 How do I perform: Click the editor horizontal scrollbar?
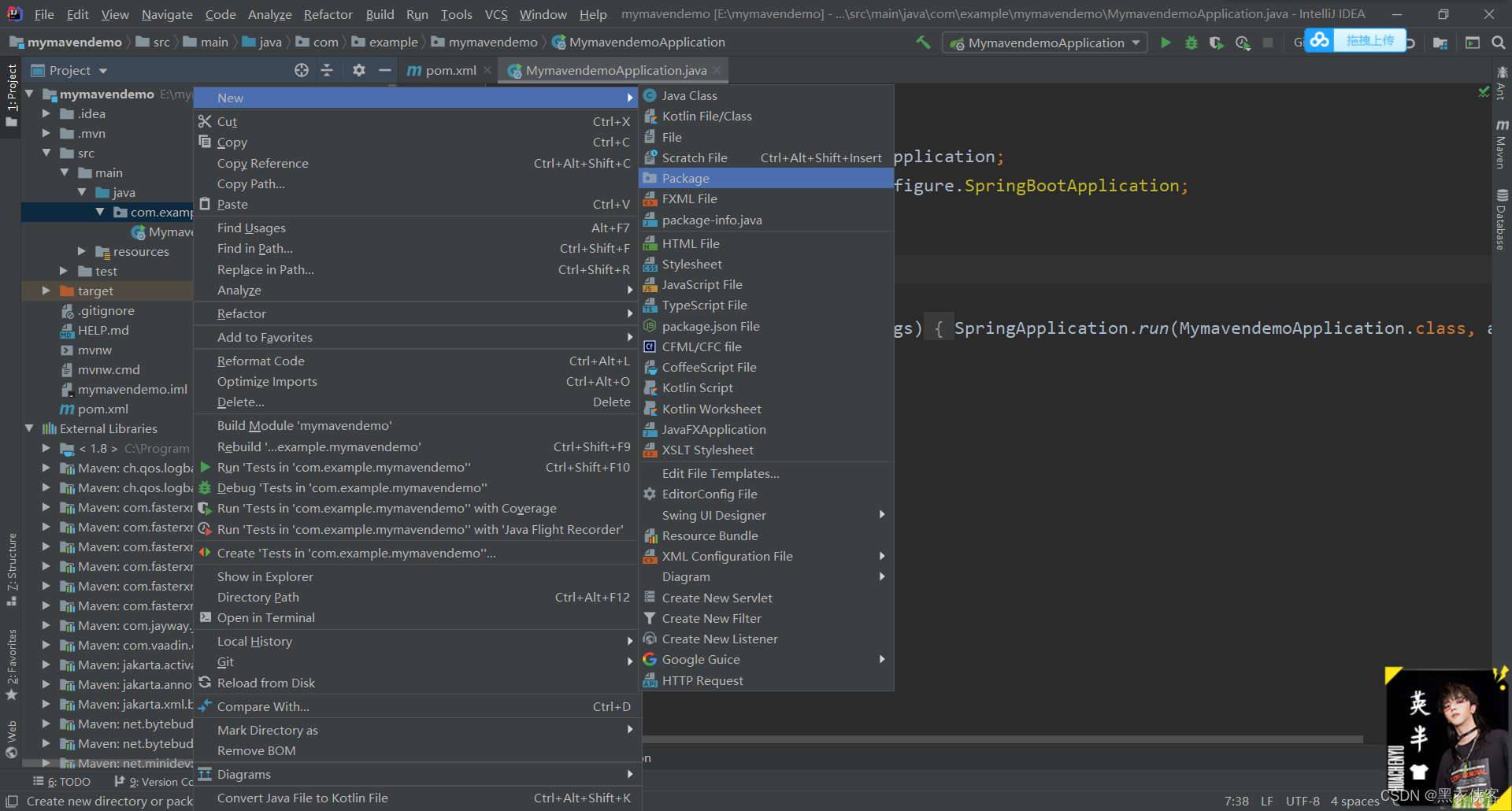[1002, 739]
